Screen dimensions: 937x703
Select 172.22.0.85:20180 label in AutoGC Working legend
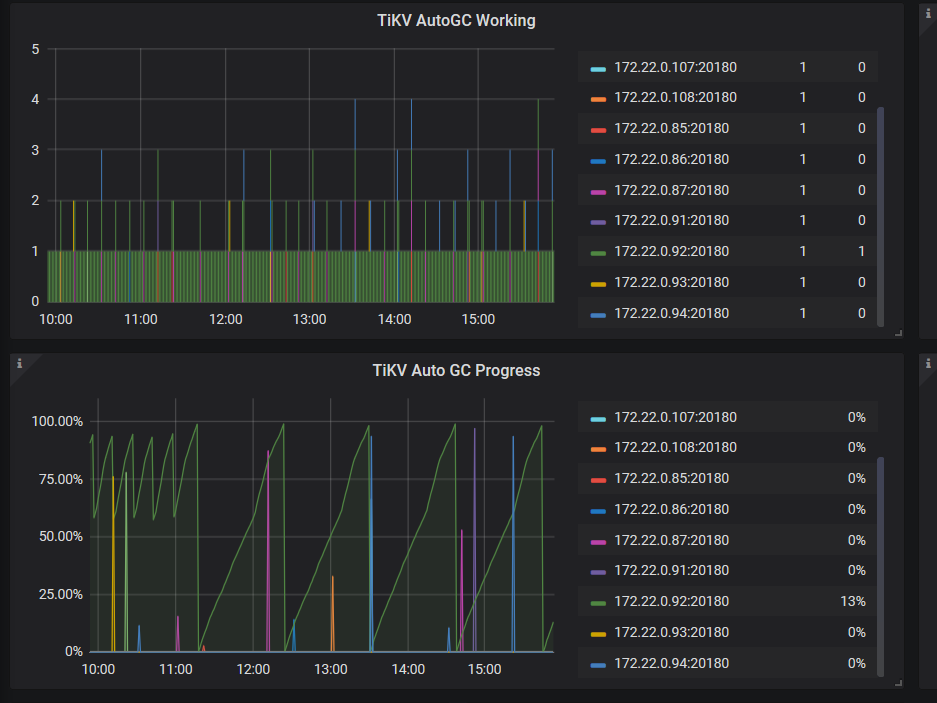[671, 128]
